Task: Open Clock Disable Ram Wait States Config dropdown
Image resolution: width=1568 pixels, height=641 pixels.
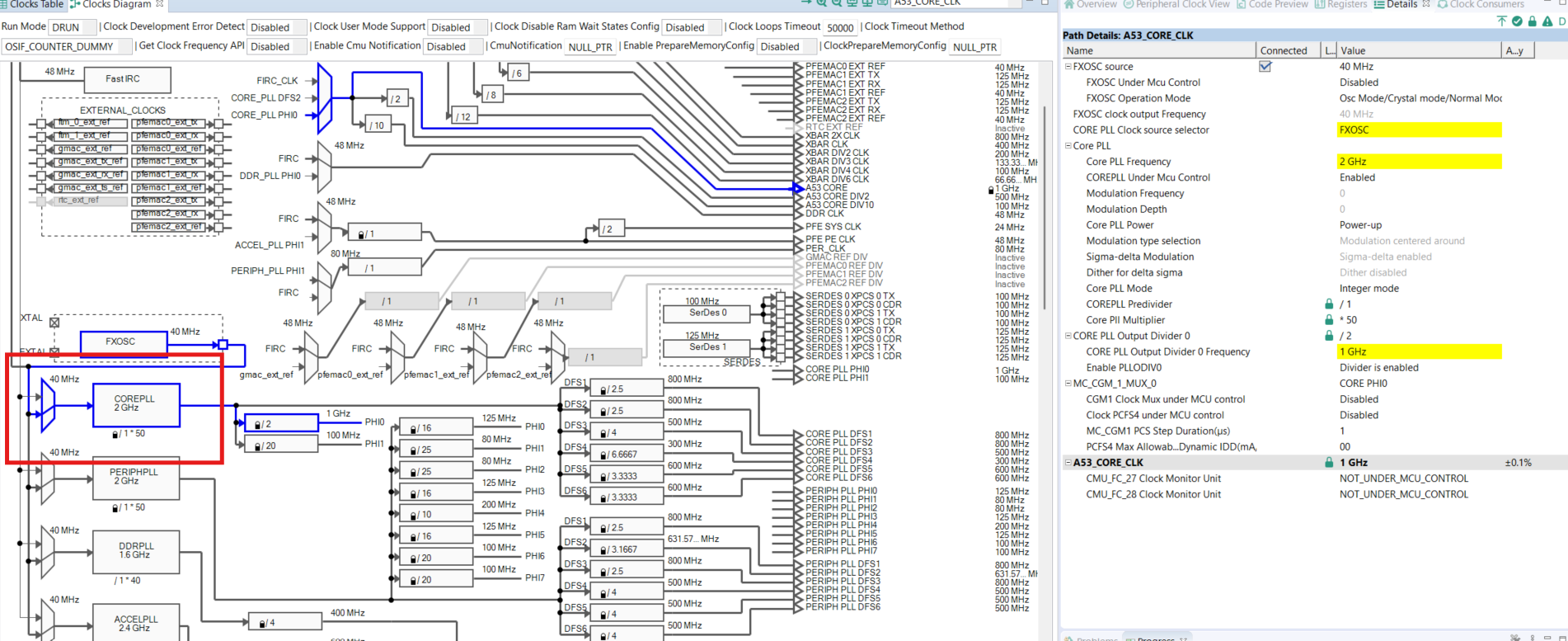Action: click(692, 27)
